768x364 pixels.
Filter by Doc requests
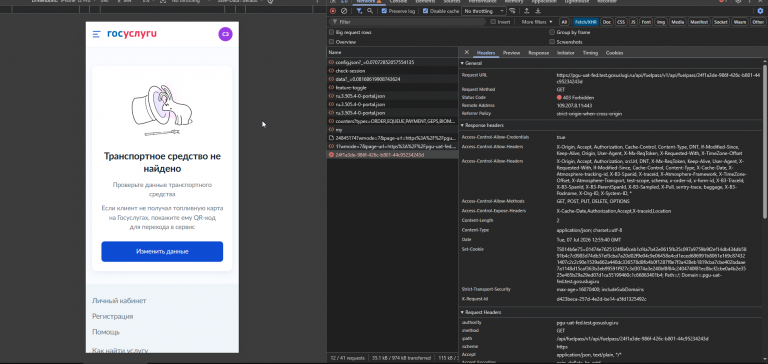click(x=607, y=22)
